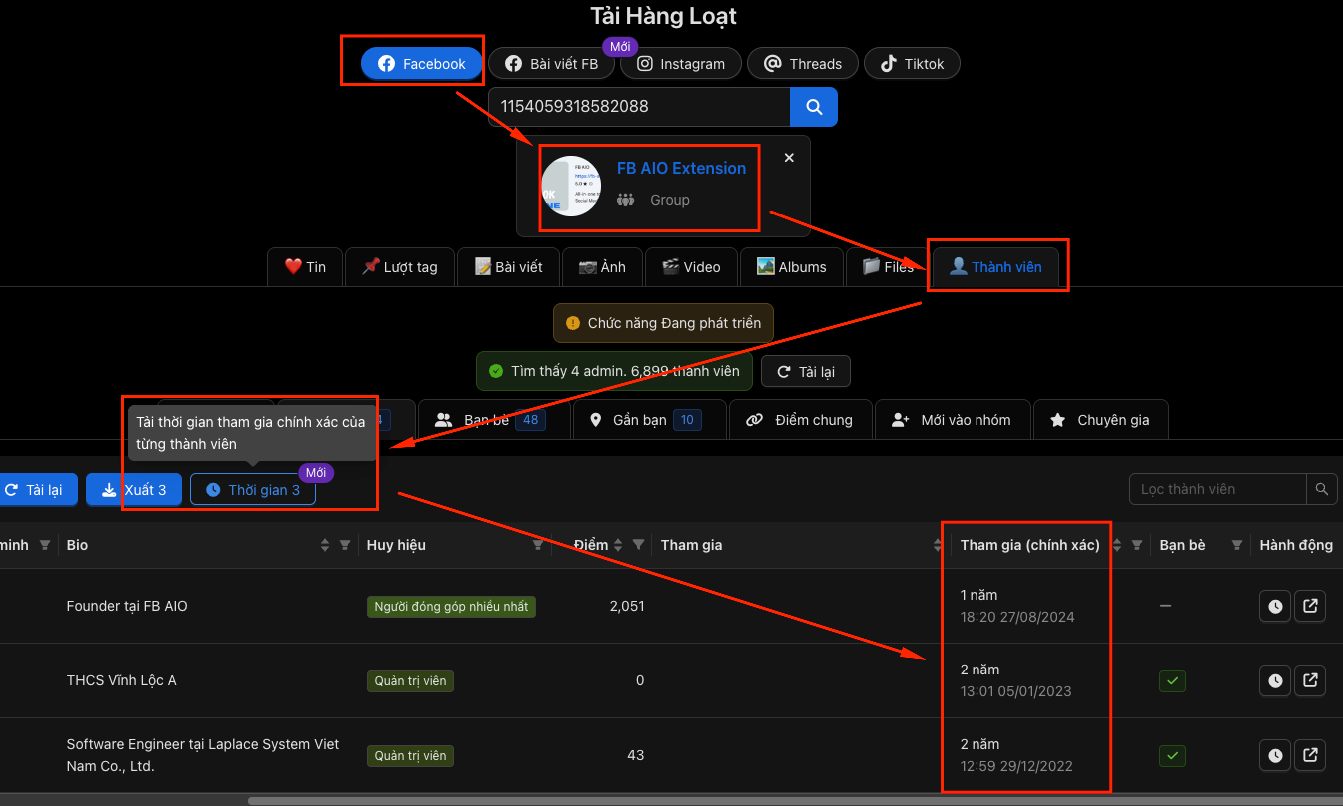Switch to Bài viết FB platform
The width and height of the screenshot is (1343, 806).
click(551, 64)
